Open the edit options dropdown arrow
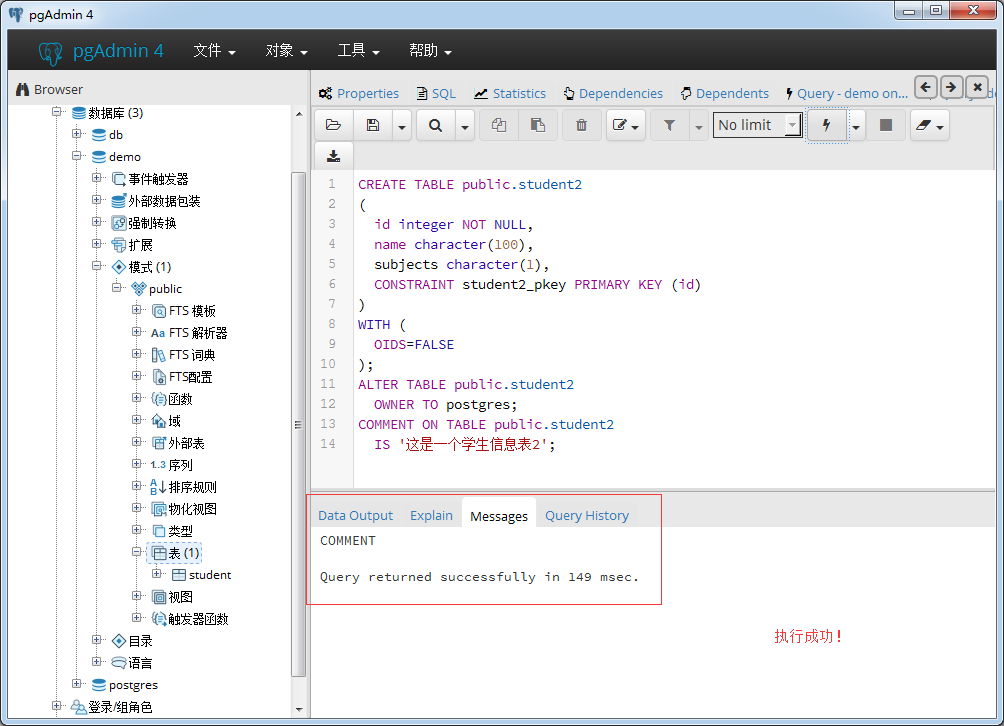1004x726 pixels. [x=635, y=125]
